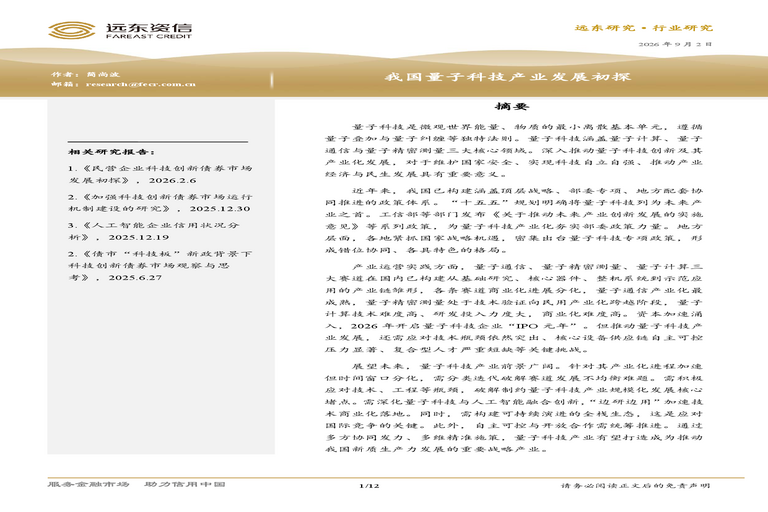Click the 远东研究 · 行业研究 header label
Image resolution: width=768 pixels, height=512 pixels.
coord(644,28)
